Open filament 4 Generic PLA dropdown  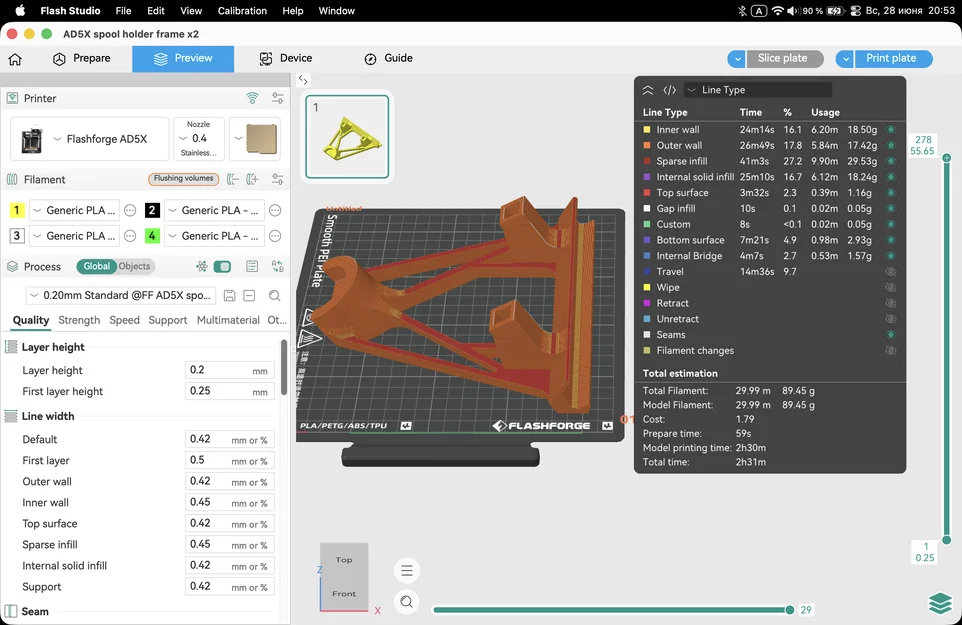coord(215,236)
